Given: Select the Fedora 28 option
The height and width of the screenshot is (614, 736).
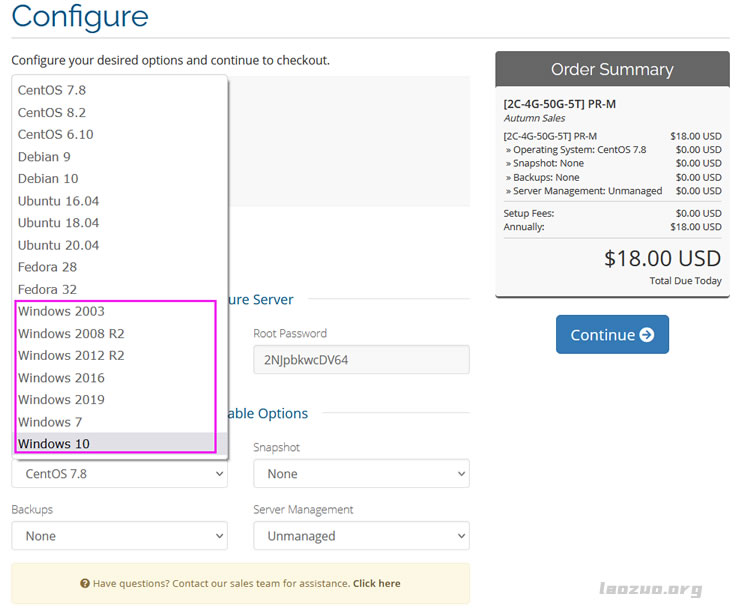Looking at the screenshot, I should (47, 267).
